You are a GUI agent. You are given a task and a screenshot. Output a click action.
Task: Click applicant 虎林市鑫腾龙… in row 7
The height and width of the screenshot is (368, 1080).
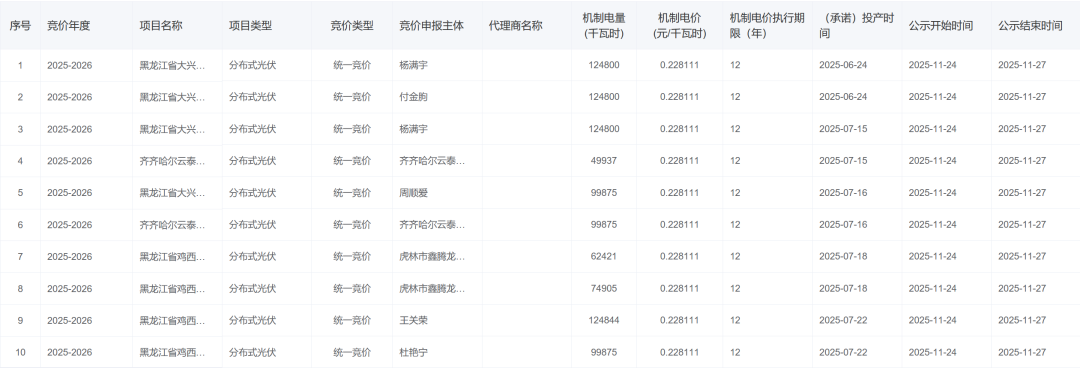coord(432,256)
